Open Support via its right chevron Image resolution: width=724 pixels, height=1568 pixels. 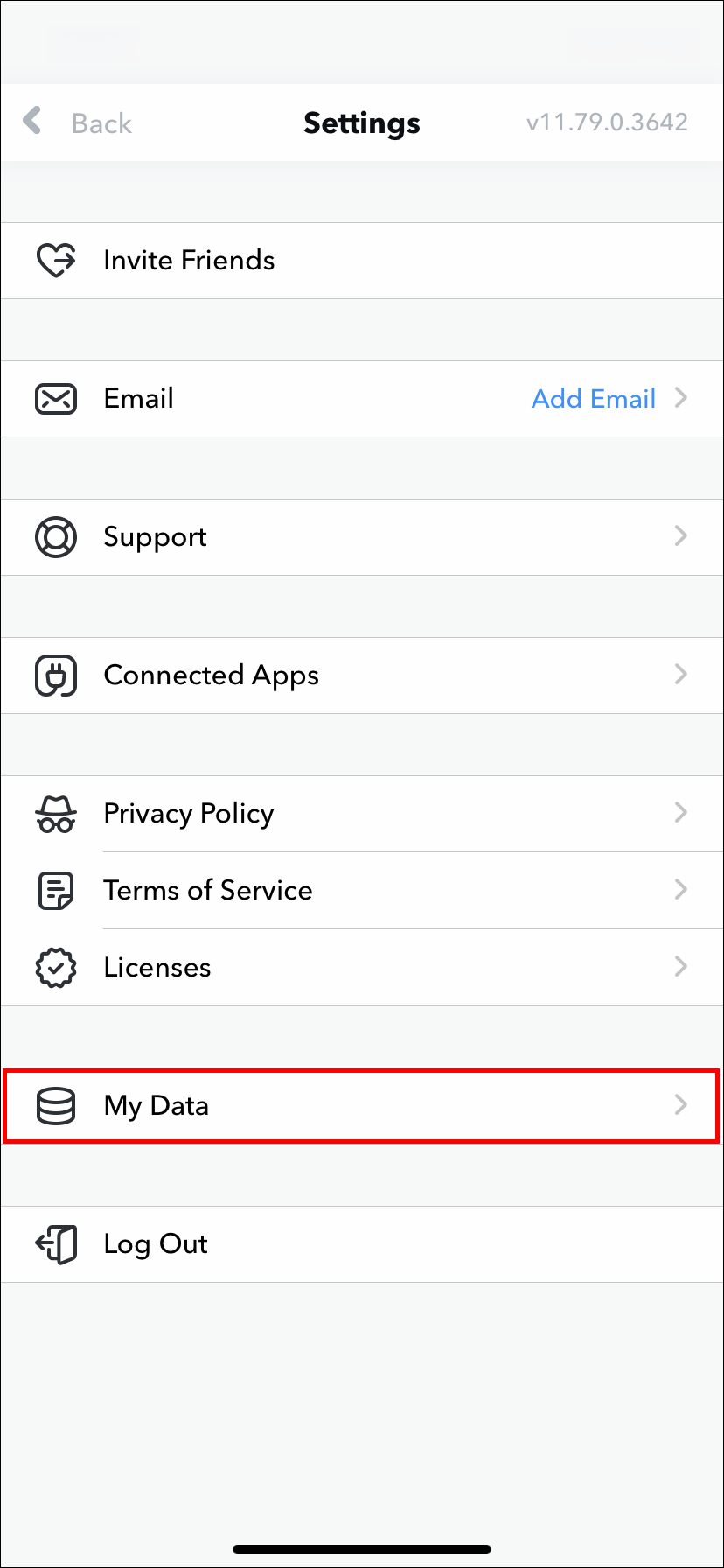[681, 535]
